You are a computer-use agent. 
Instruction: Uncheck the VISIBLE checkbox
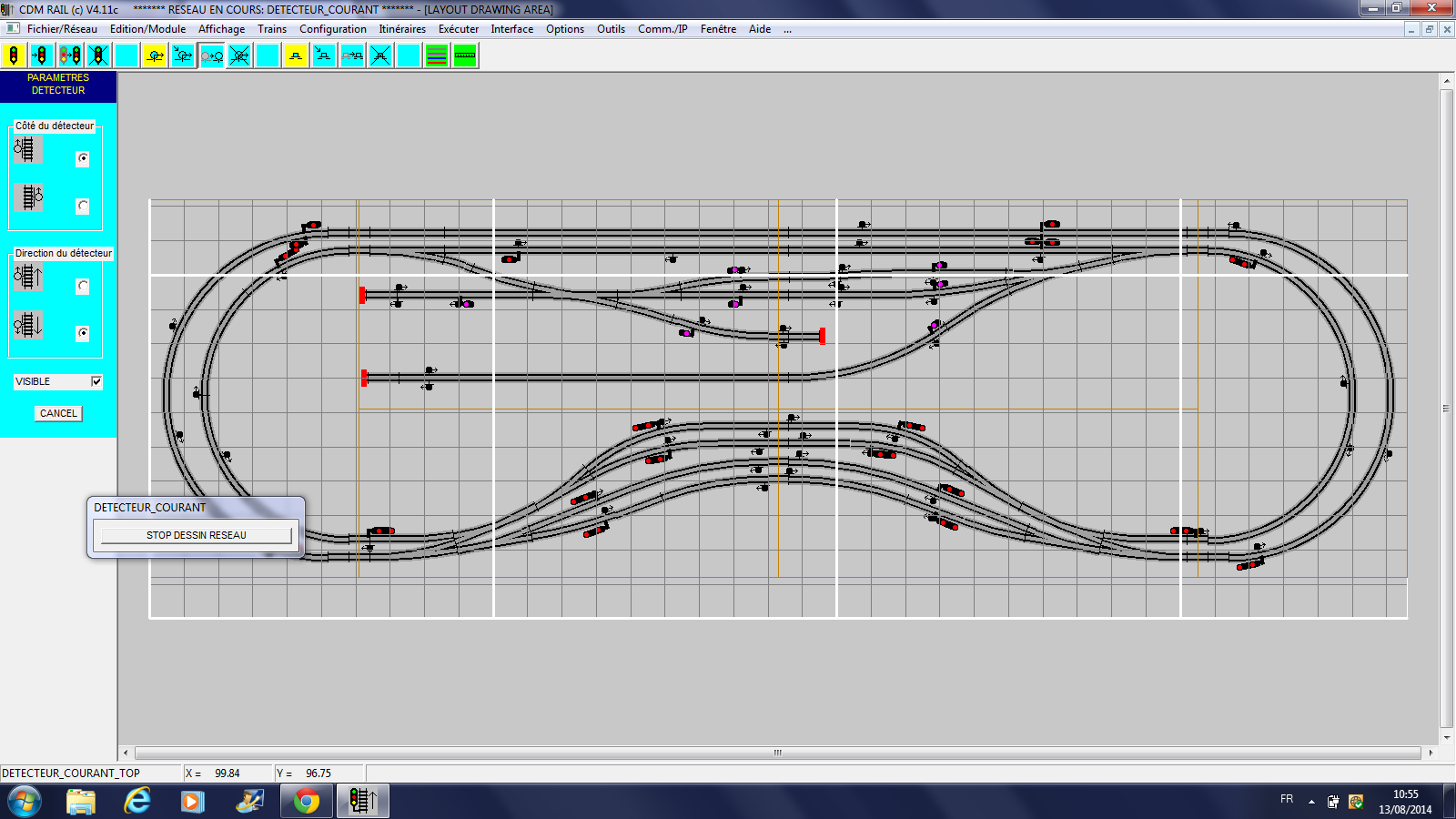click(96, 381)
